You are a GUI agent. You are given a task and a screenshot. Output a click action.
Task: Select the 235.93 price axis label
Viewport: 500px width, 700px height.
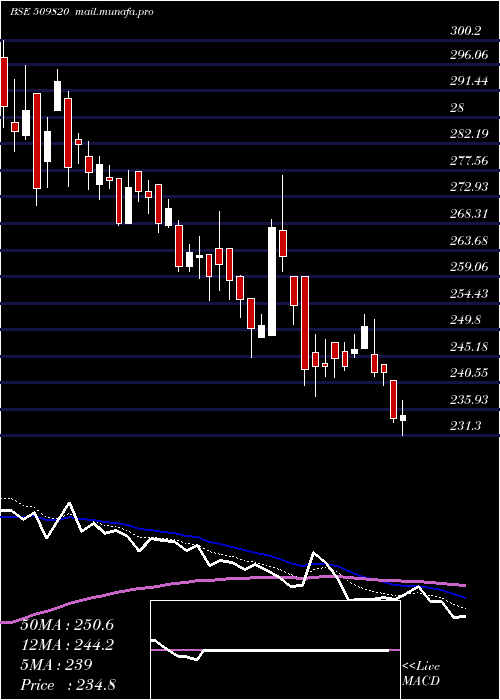(468, 400)
